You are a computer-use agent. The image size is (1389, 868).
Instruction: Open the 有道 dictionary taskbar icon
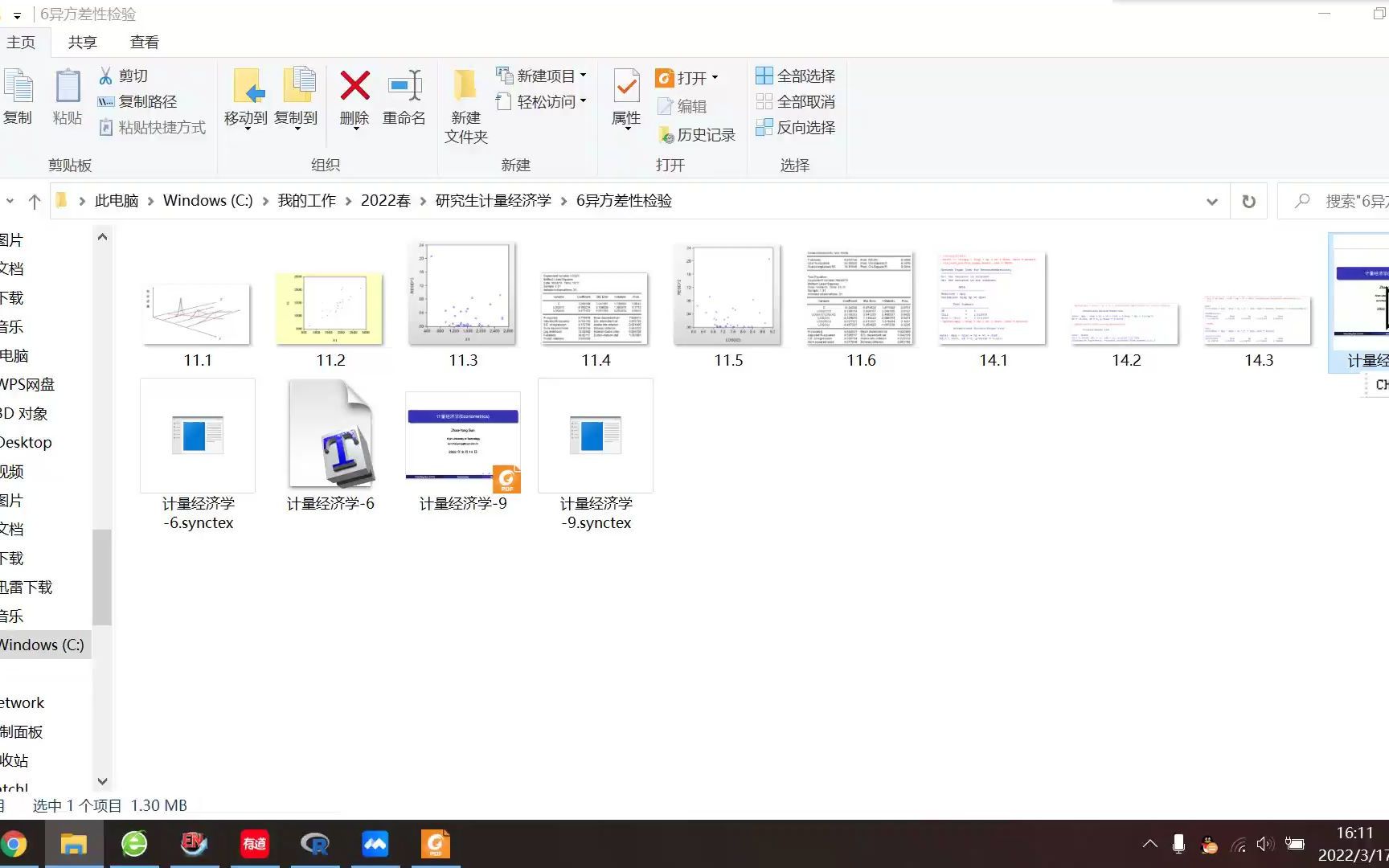(254, 844)
